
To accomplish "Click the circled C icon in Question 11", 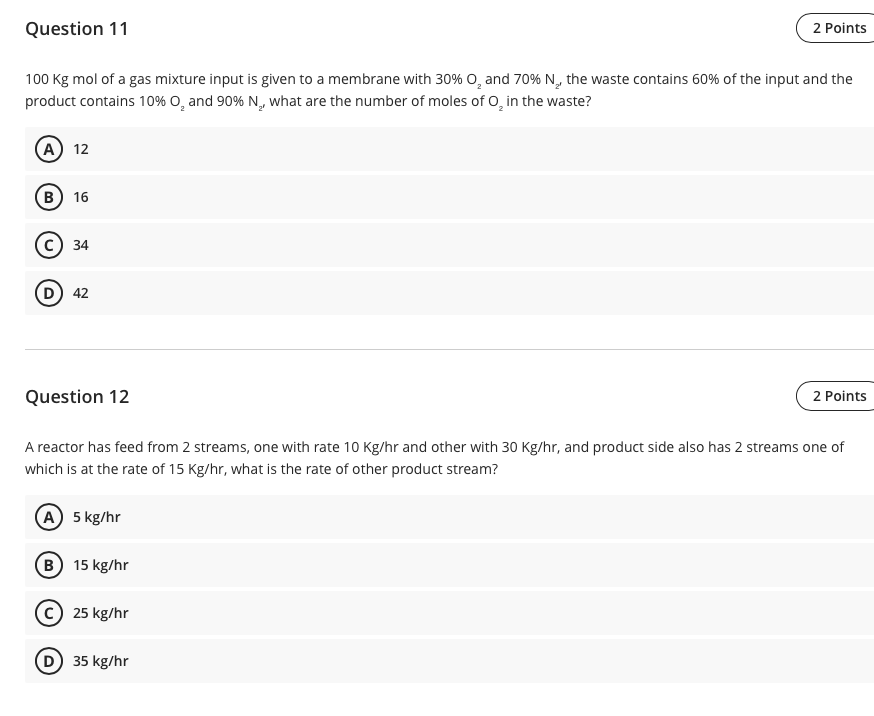I will [x=49, y=244].
